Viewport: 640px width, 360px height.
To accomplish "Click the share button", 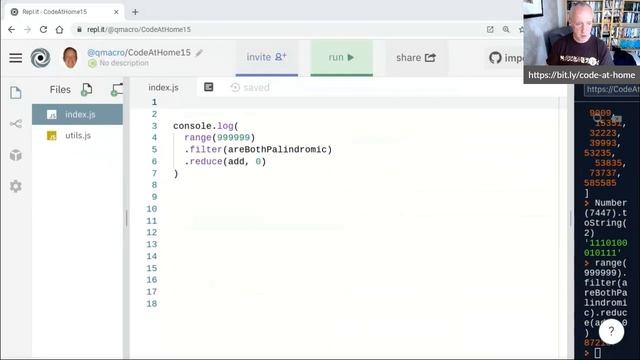I will click(416, 58).
